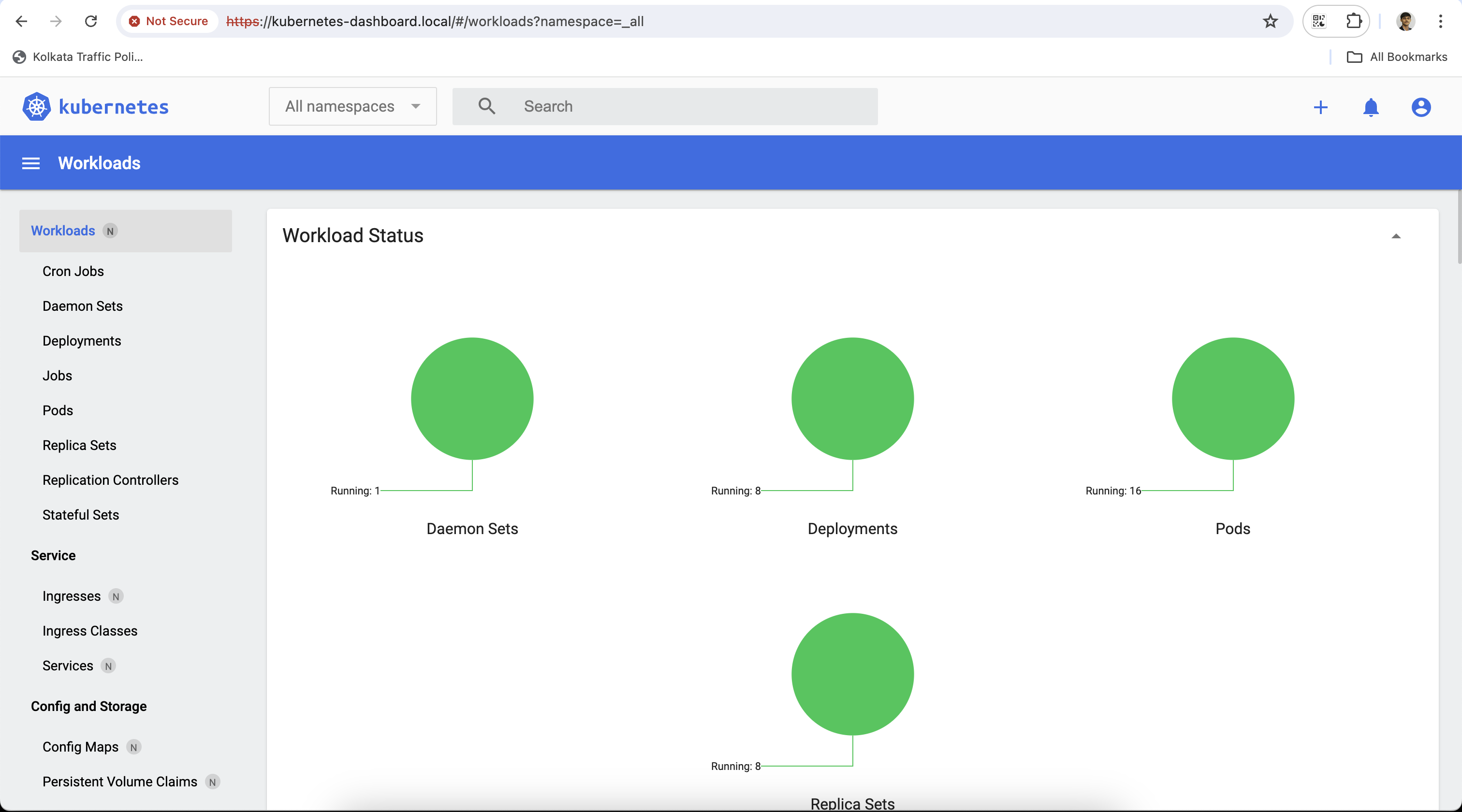
Task: Reload the page with refresh icon
Action: (x=91, y=22)
